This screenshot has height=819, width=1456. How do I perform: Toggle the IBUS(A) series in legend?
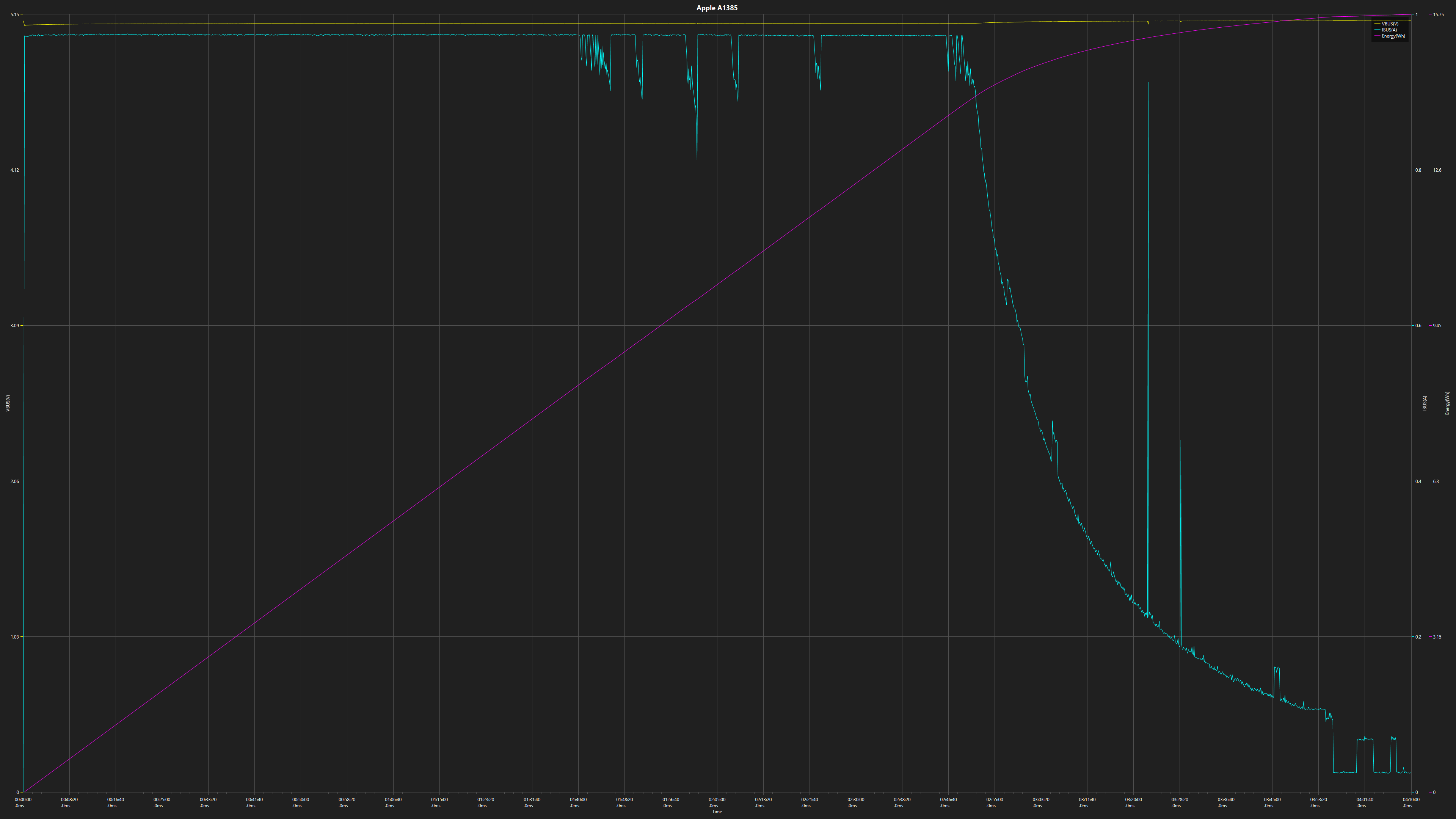[1389, 30]
